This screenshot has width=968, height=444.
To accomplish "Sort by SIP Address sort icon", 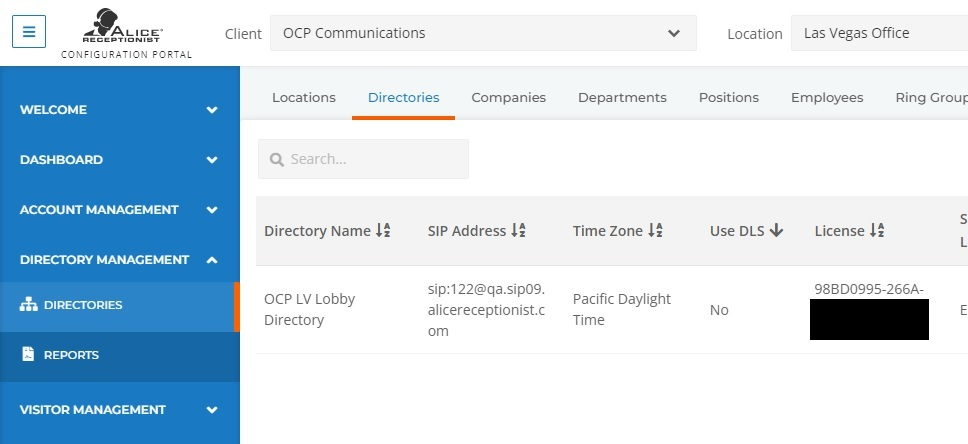I will (x=518, y=230).
